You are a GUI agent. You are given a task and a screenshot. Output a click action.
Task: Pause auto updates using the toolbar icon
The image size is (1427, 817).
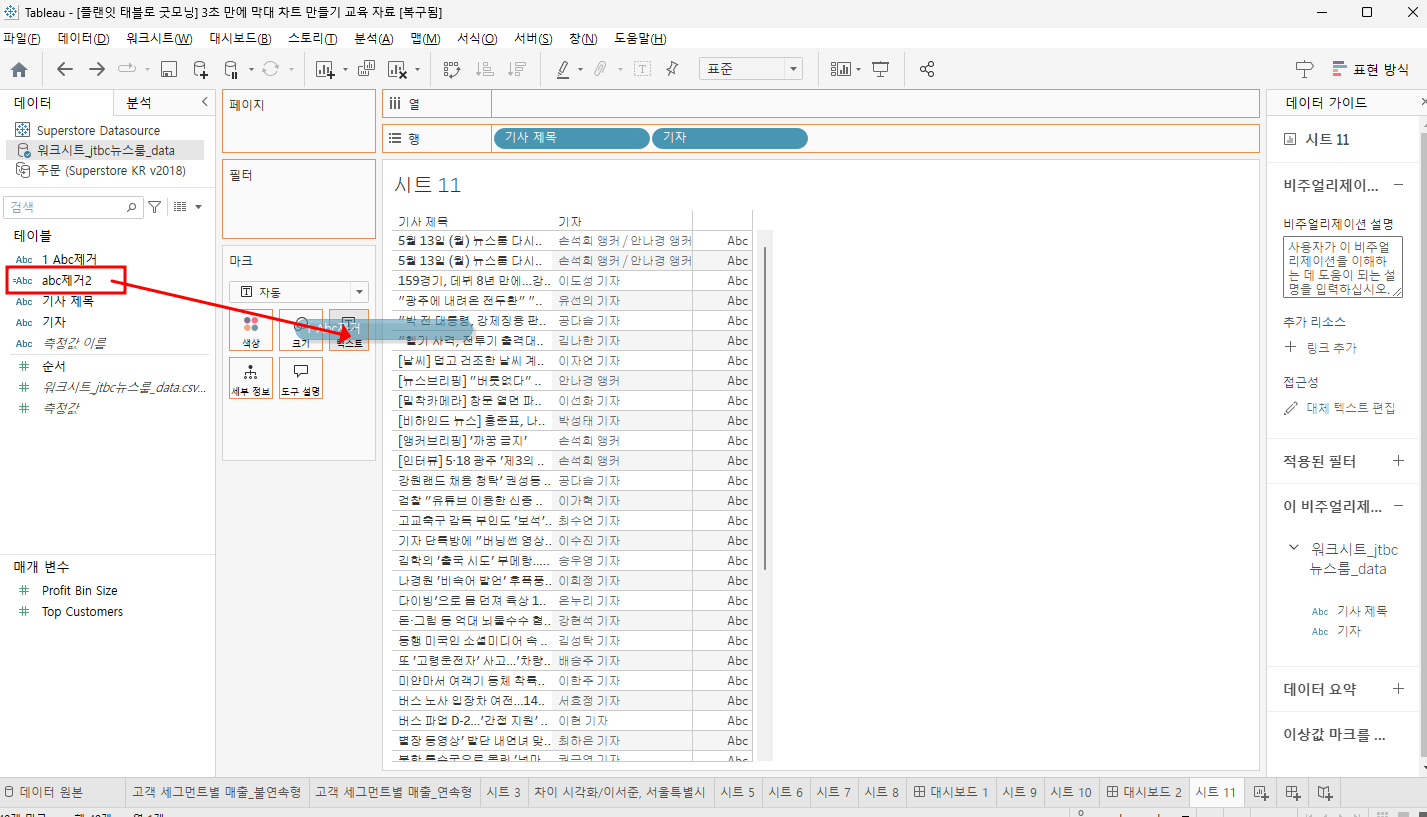(x=230, y=69)
